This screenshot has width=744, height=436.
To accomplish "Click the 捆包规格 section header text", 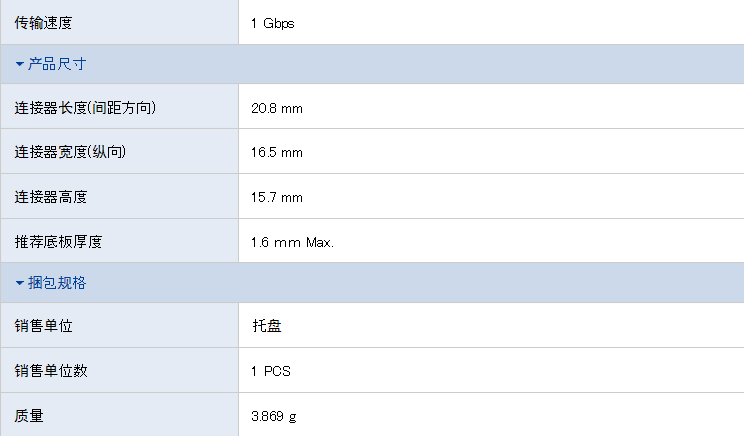I will (x=57, y=283).
